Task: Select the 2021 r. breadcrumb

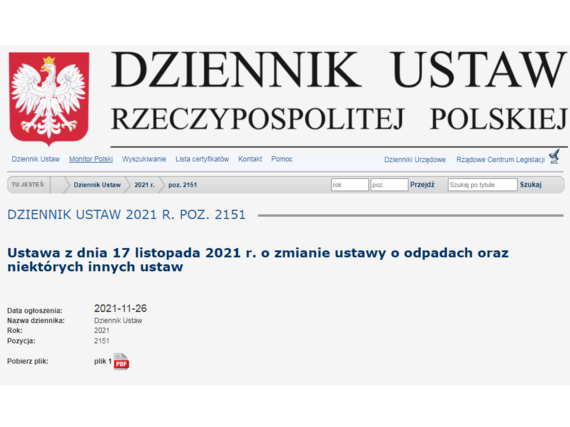Action: click(144, 185)
